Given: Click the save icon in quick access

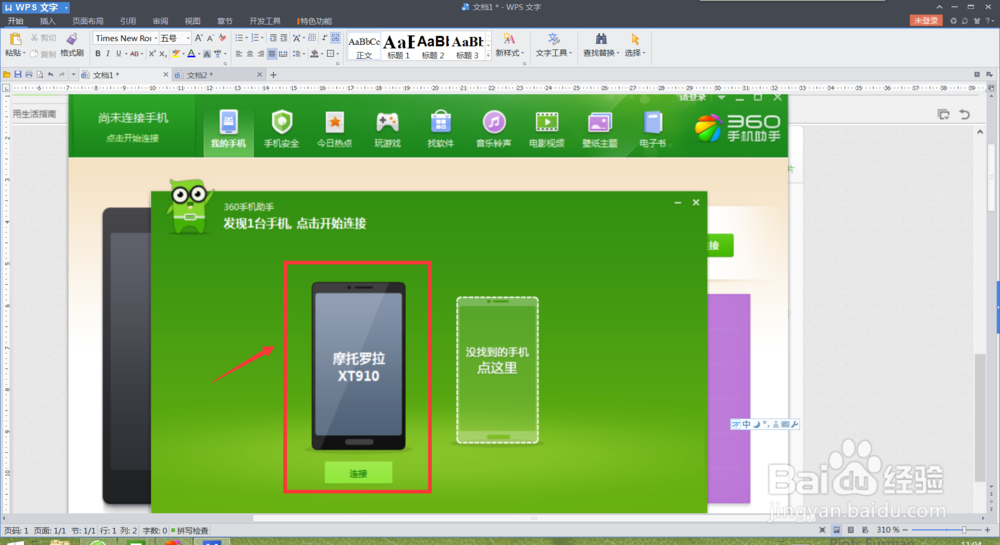Looking at the screenshot, I should 18,75.
